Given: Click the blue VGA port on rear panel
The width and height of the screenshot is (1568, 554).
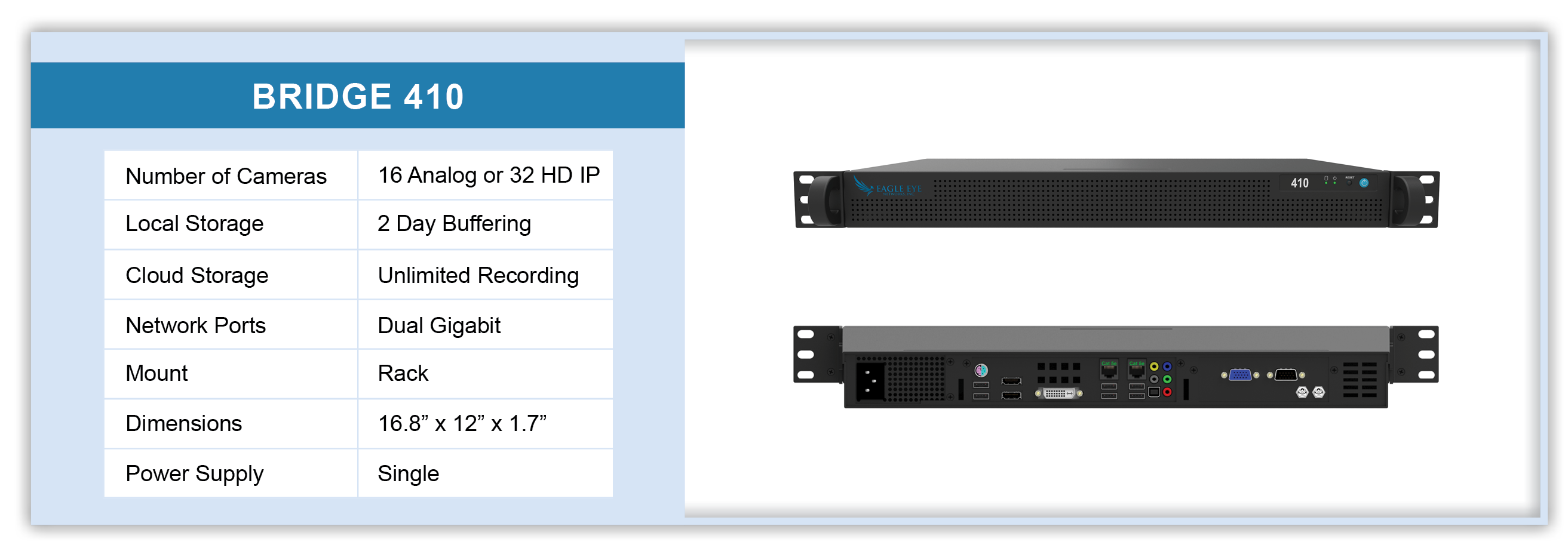Looking at the screenshot, I should 1239,374.
